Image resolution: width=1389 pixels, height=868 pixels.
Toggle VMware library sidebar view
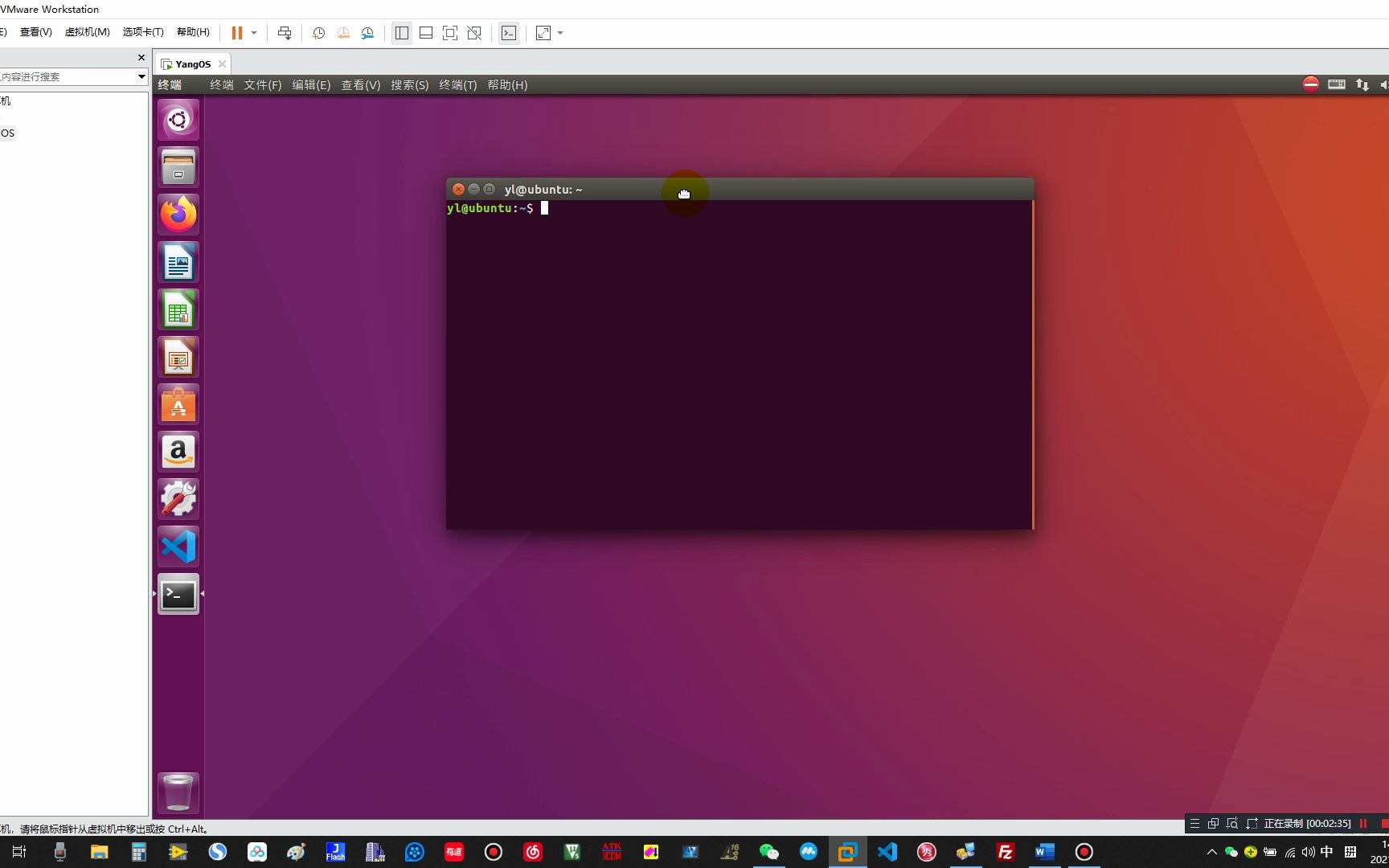pyautogui.click(x=402, y=33)
